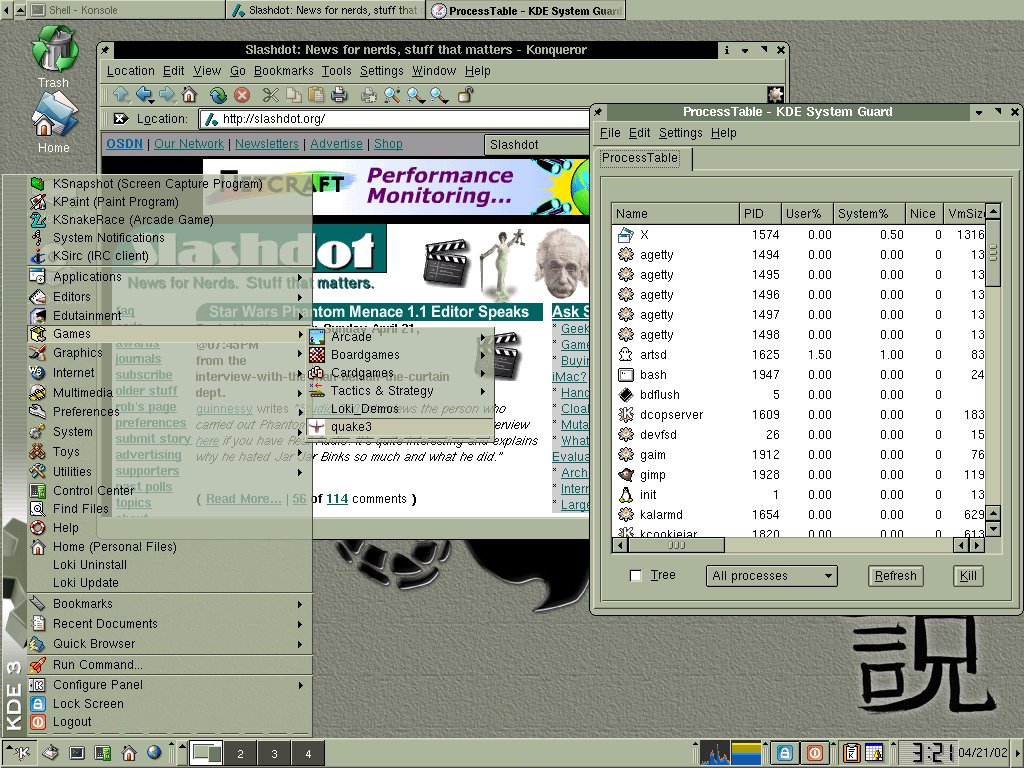Open the Settings menu in KDE System Guard
Image resolution: width=1024 pixels, height=768 pixels.
click(680, 133)
